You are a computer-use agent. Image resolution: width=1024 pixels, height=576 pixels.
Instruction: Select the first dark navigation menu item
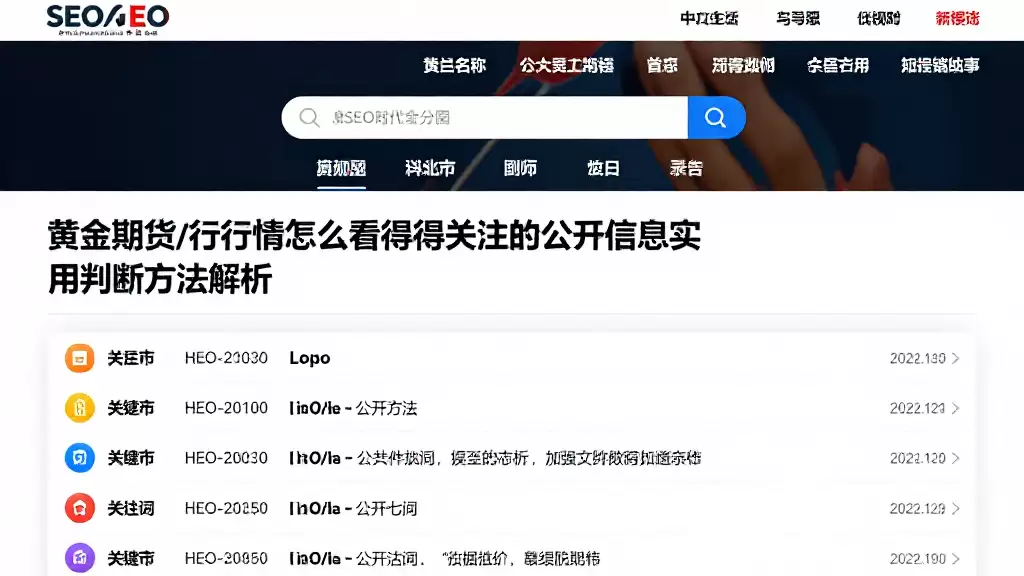455,65
